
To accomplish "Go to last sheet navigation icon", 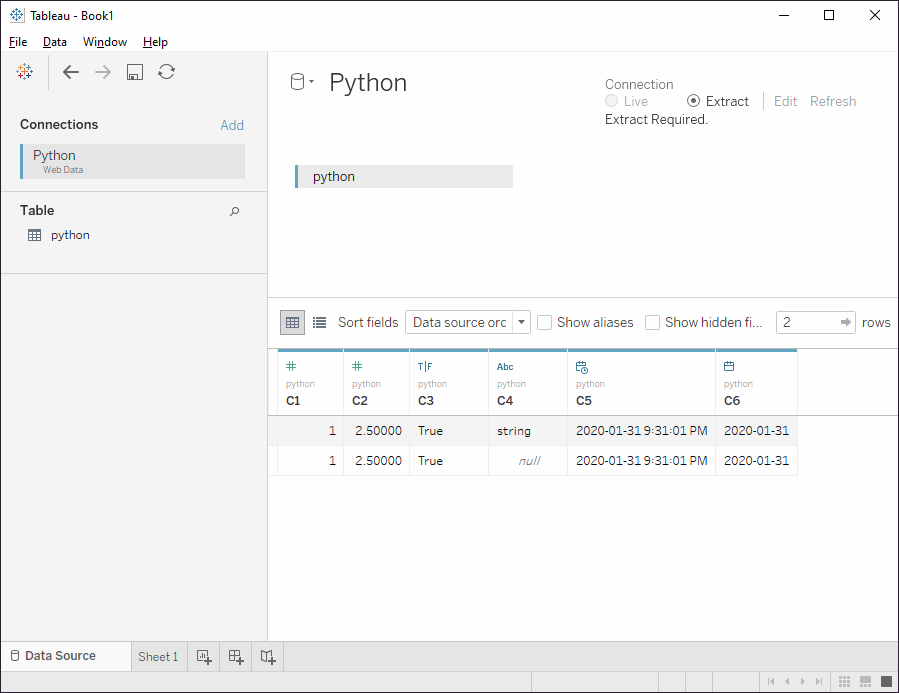I will [819, 682].
